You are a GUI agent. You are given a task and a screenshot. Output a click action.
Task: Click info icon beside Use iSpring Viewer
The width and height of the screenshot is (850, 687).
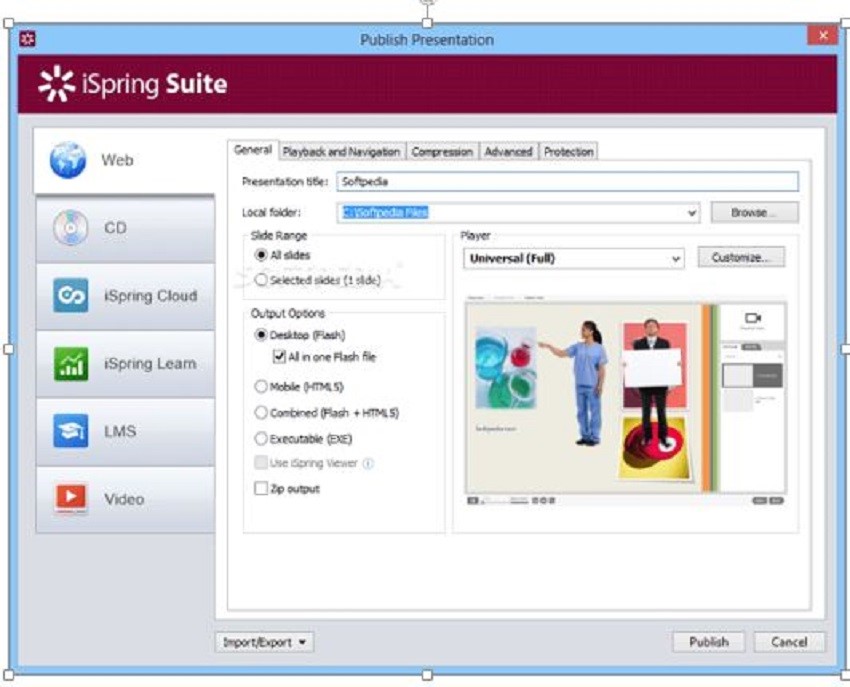click(368, 463)
